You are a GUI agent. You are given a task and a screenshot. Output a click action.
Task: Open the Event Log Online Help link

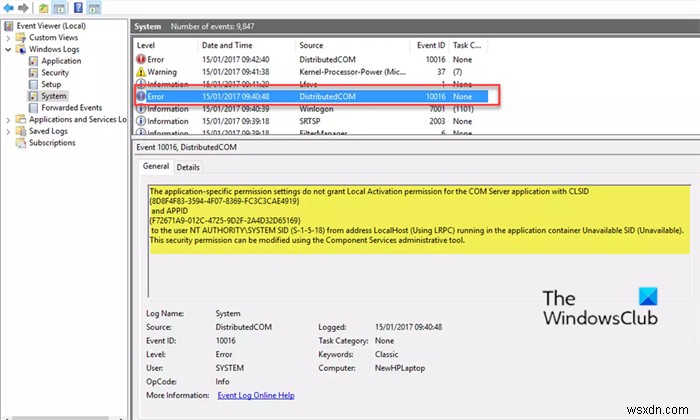point(256,395)
